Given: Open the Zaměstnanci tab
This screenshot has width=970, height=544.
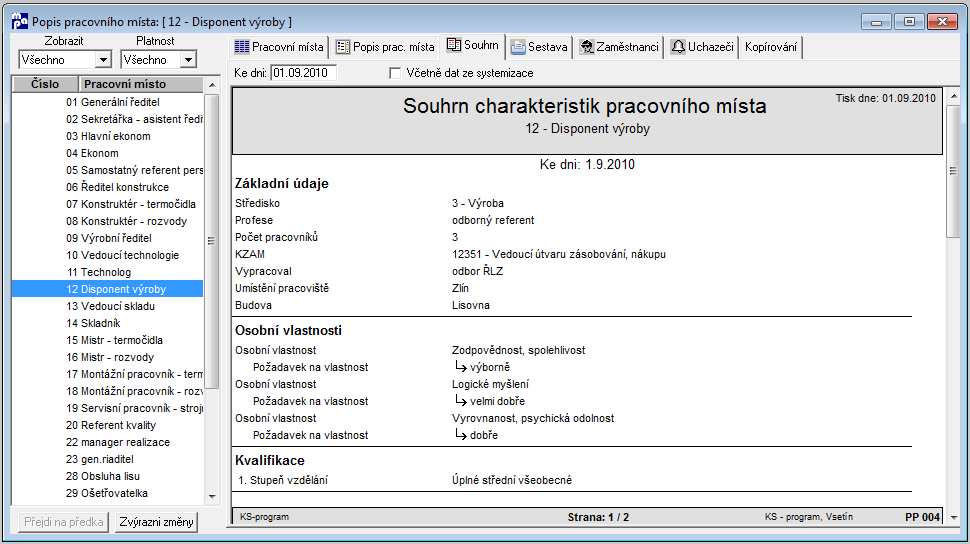Looking at the screenshot, I should (619, 47).
